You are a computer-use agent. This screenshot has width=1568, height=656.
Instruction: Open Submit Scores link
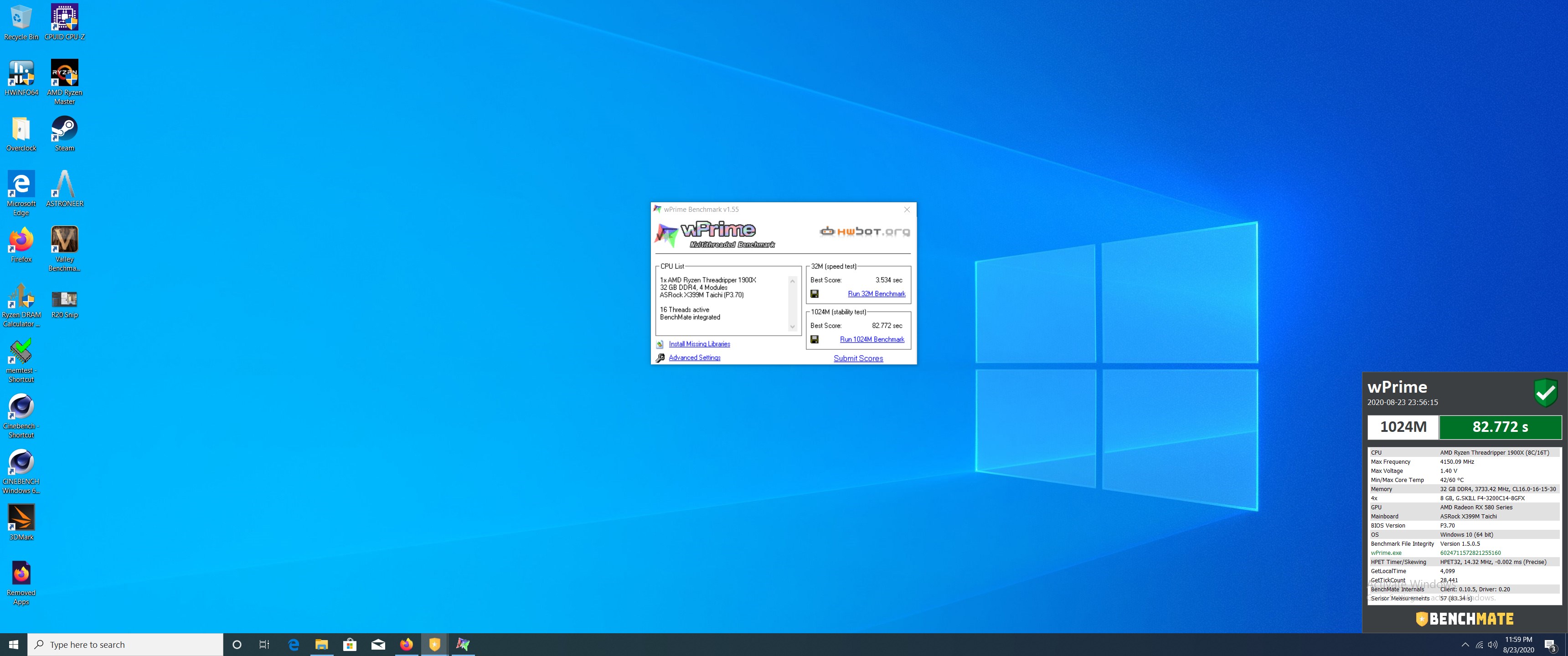pyautogui.click(x=858, y=359)
